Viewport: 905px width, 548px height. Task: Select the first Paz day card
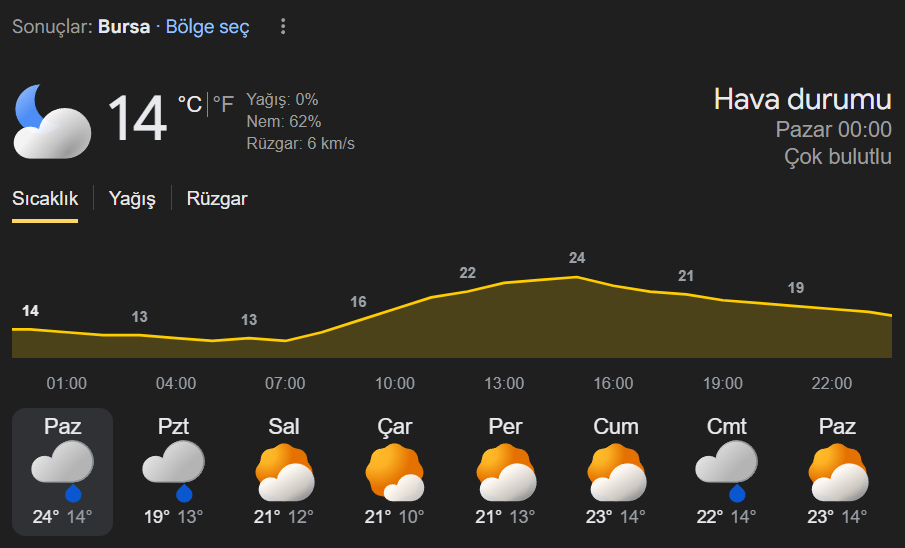62,472
